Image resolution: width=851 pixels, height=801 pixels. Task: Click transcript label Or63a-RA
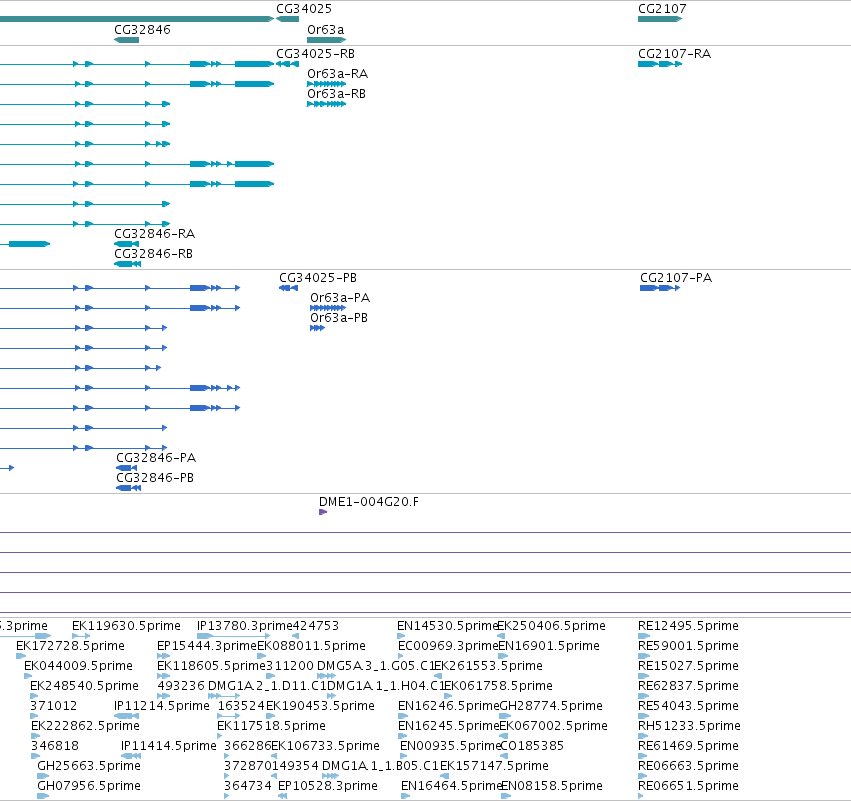pos(337,74)
